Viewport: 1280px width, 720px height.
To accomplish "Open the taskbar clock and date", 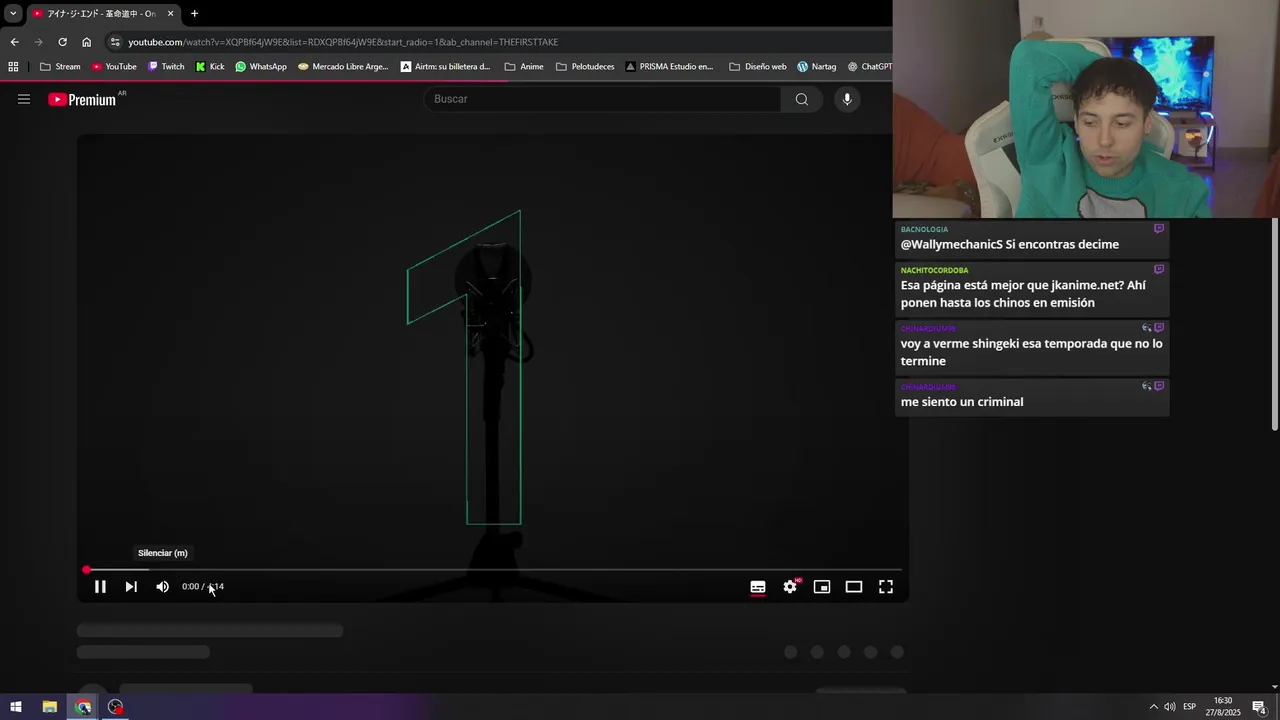I will click(1223, 707).
